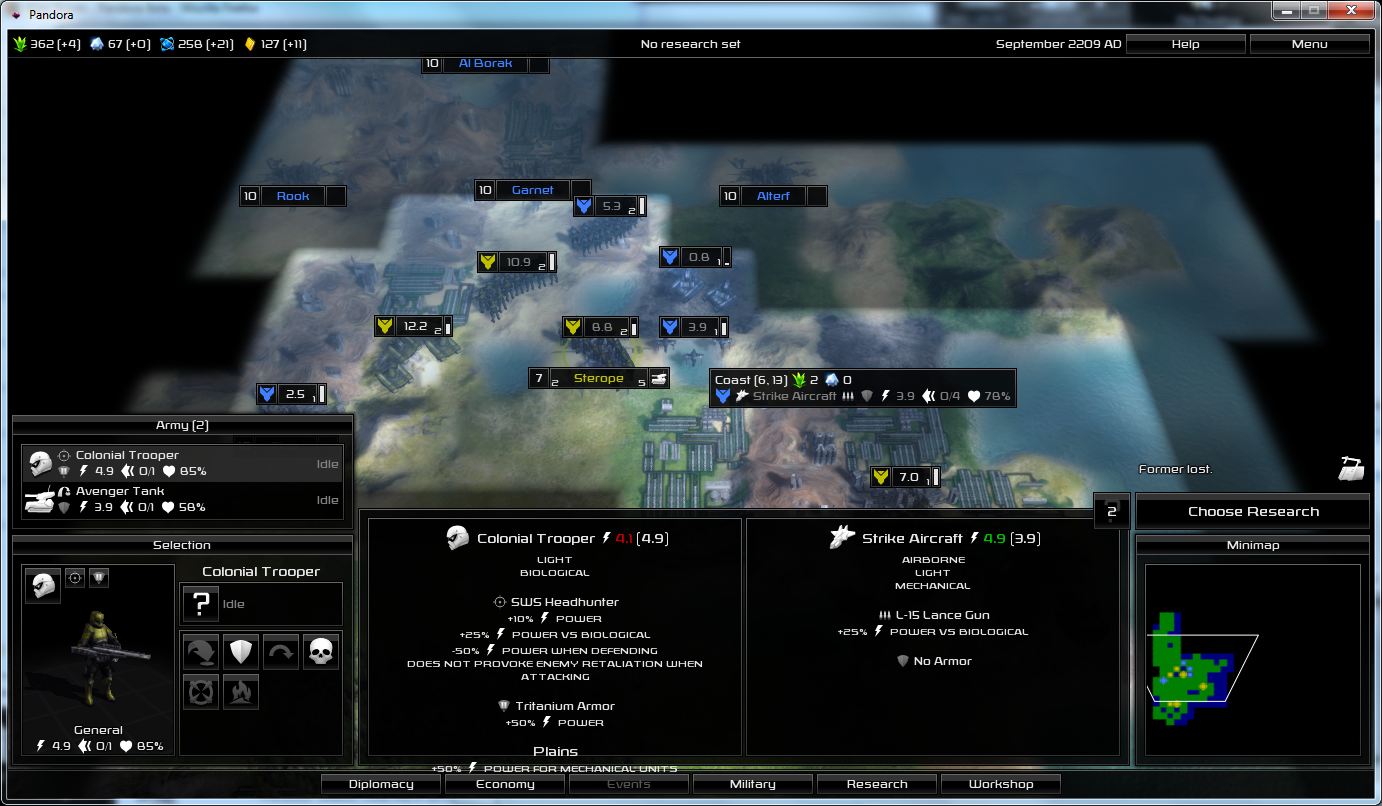Screen dimensions: 1382x806
Task: Click the "No research set" status text
Action: [x=691, y=44]
